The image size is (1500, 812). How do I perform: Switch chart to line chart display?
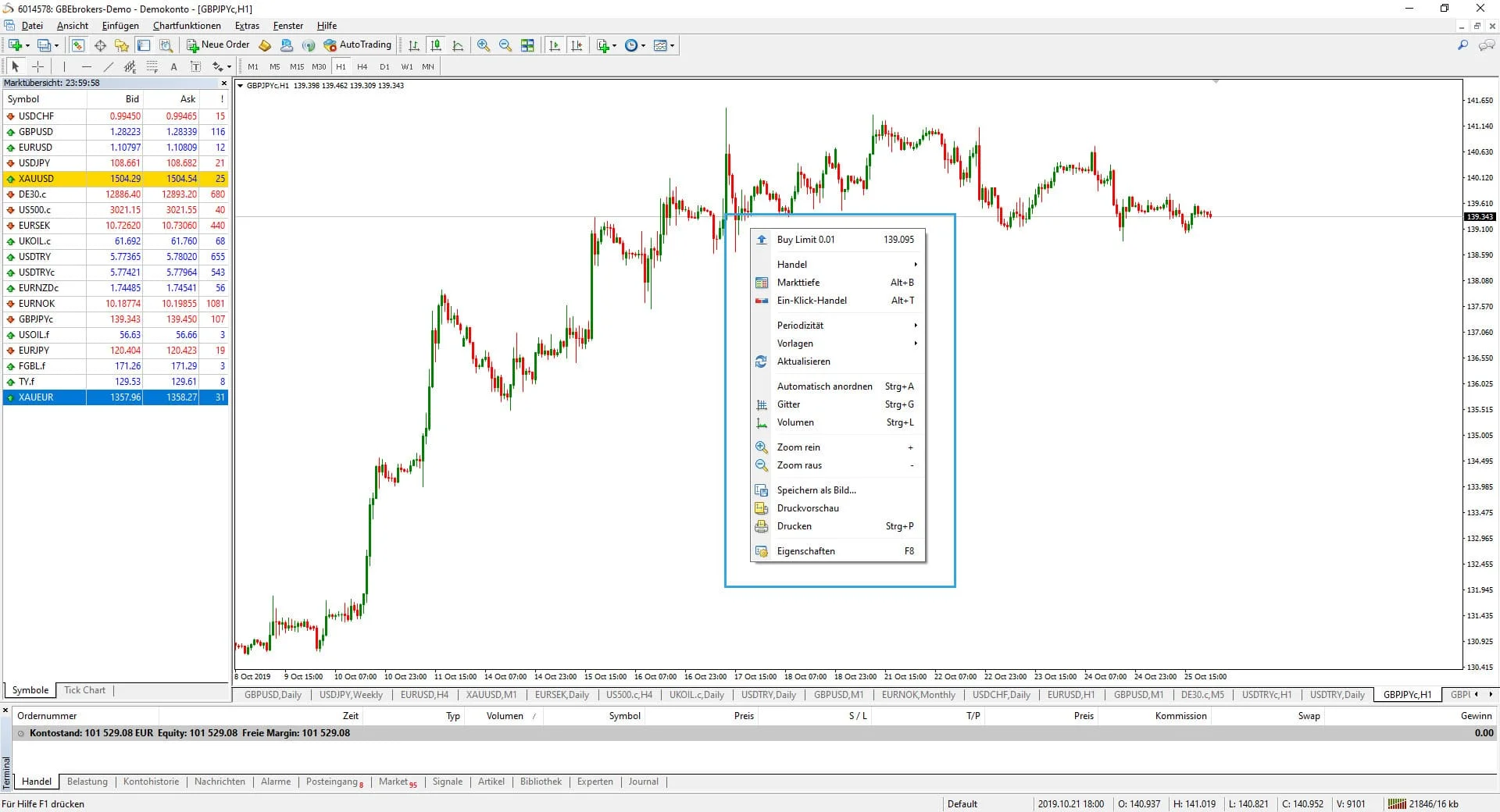point(458,45)
